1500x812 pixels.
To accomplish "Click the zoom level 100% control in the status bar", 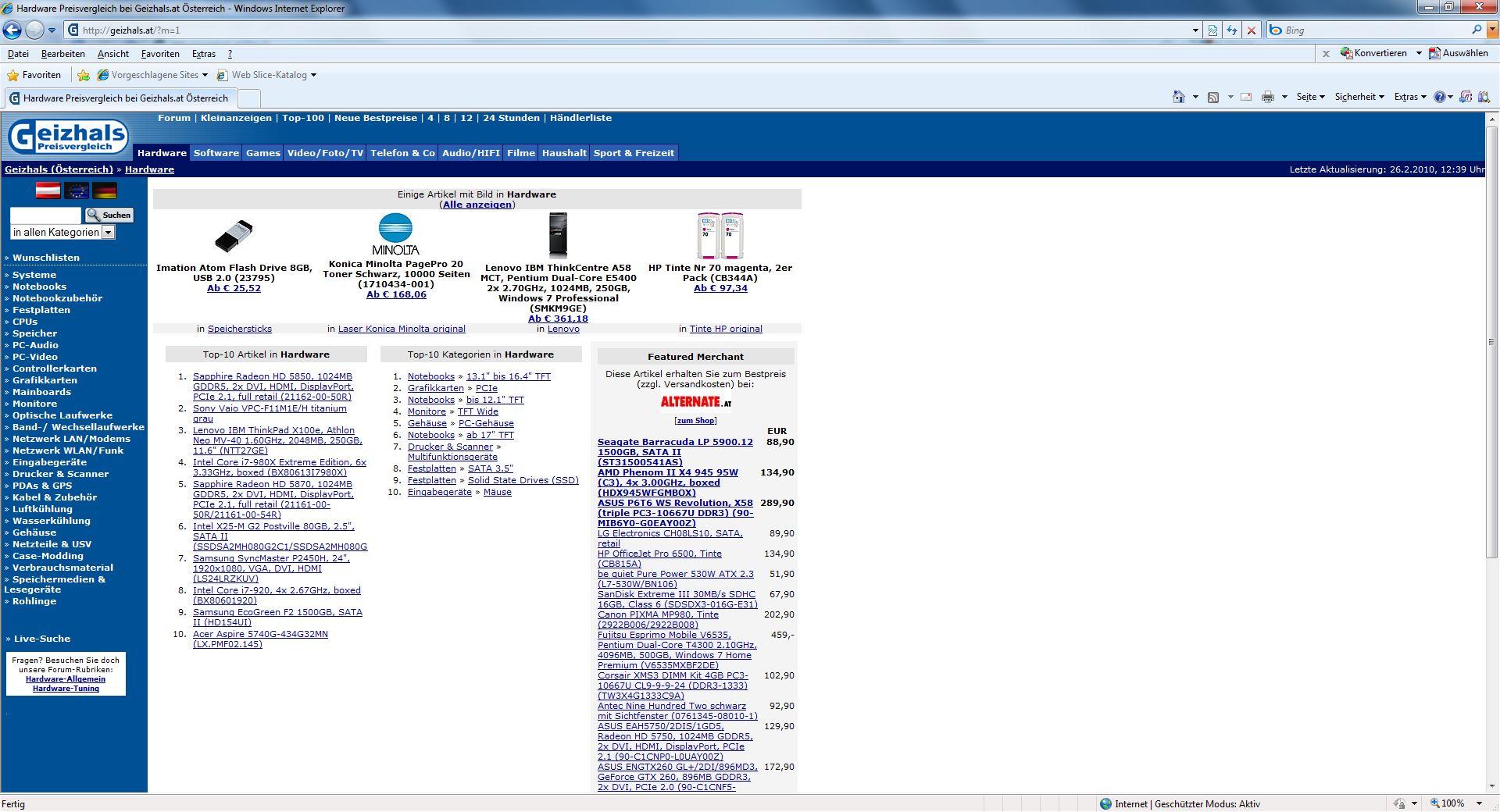I will [x=1455, y=803].
